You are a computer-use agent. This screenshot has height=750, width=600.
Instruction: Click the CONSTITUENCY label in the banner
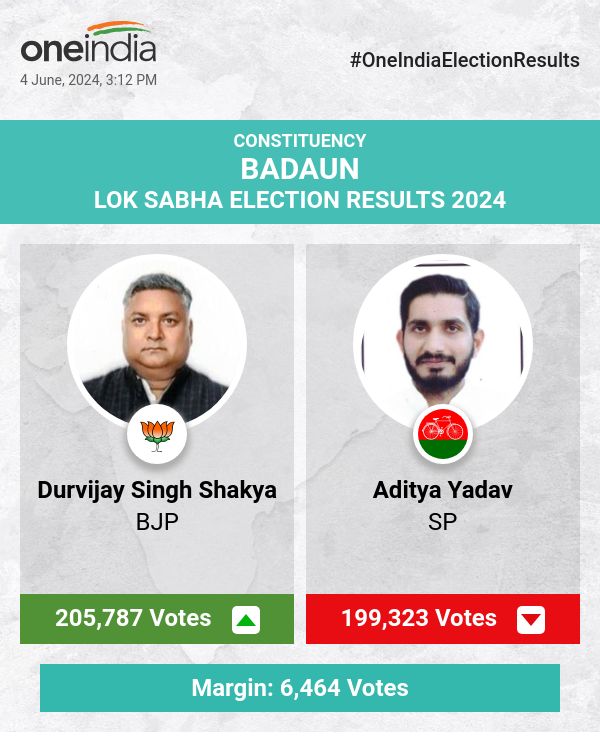coord(300,141)
